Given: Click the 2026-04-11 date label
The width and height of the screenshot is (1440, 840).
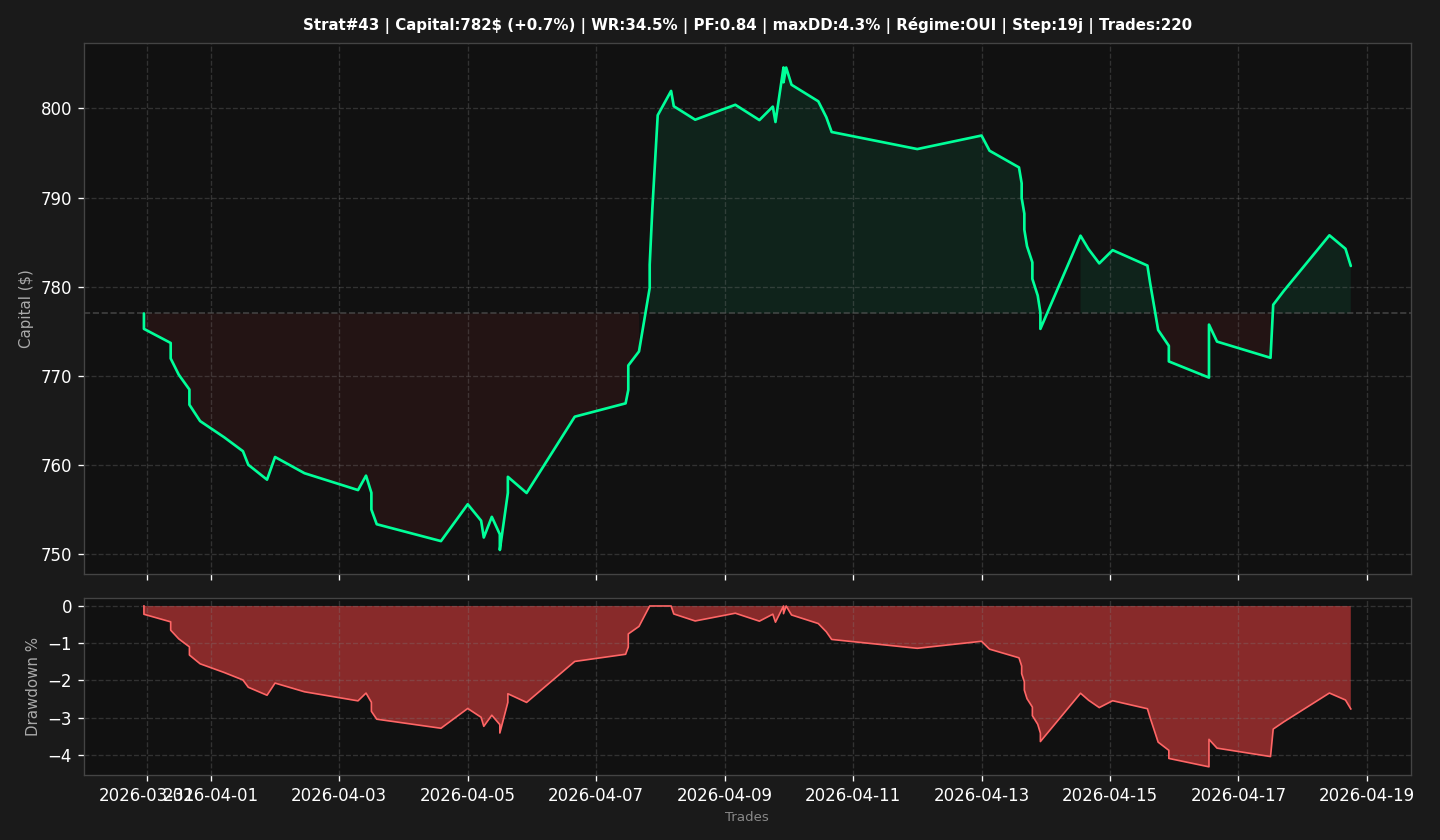Looking at the screenshot, I should pyautogui.click(x=853, y=795).
